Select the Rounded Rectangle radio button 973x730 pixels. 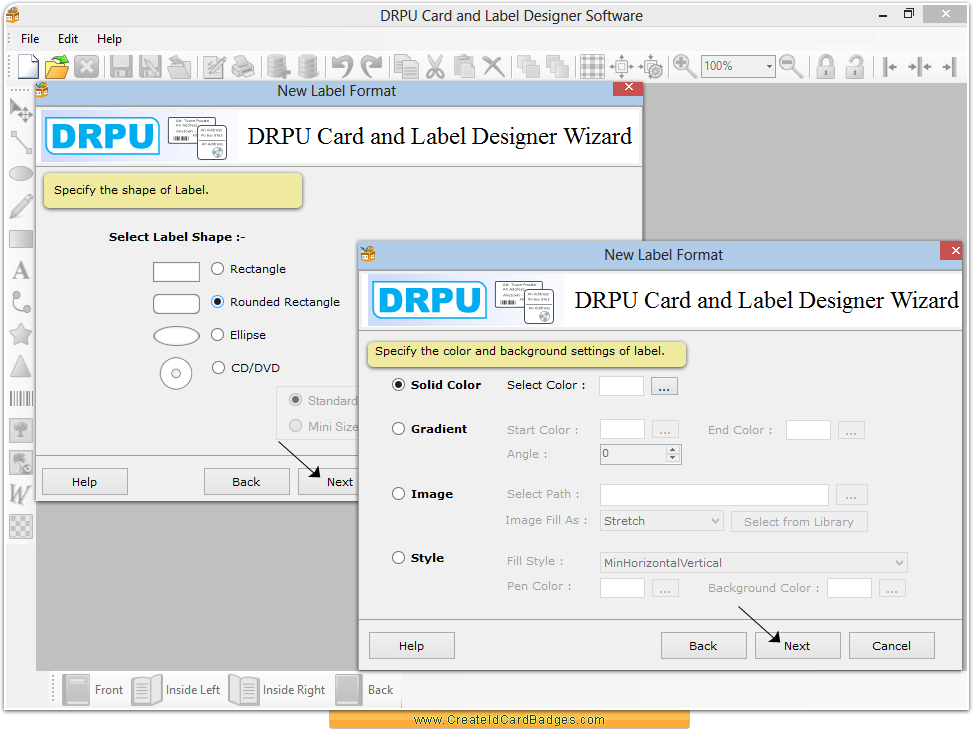[217, 302]
